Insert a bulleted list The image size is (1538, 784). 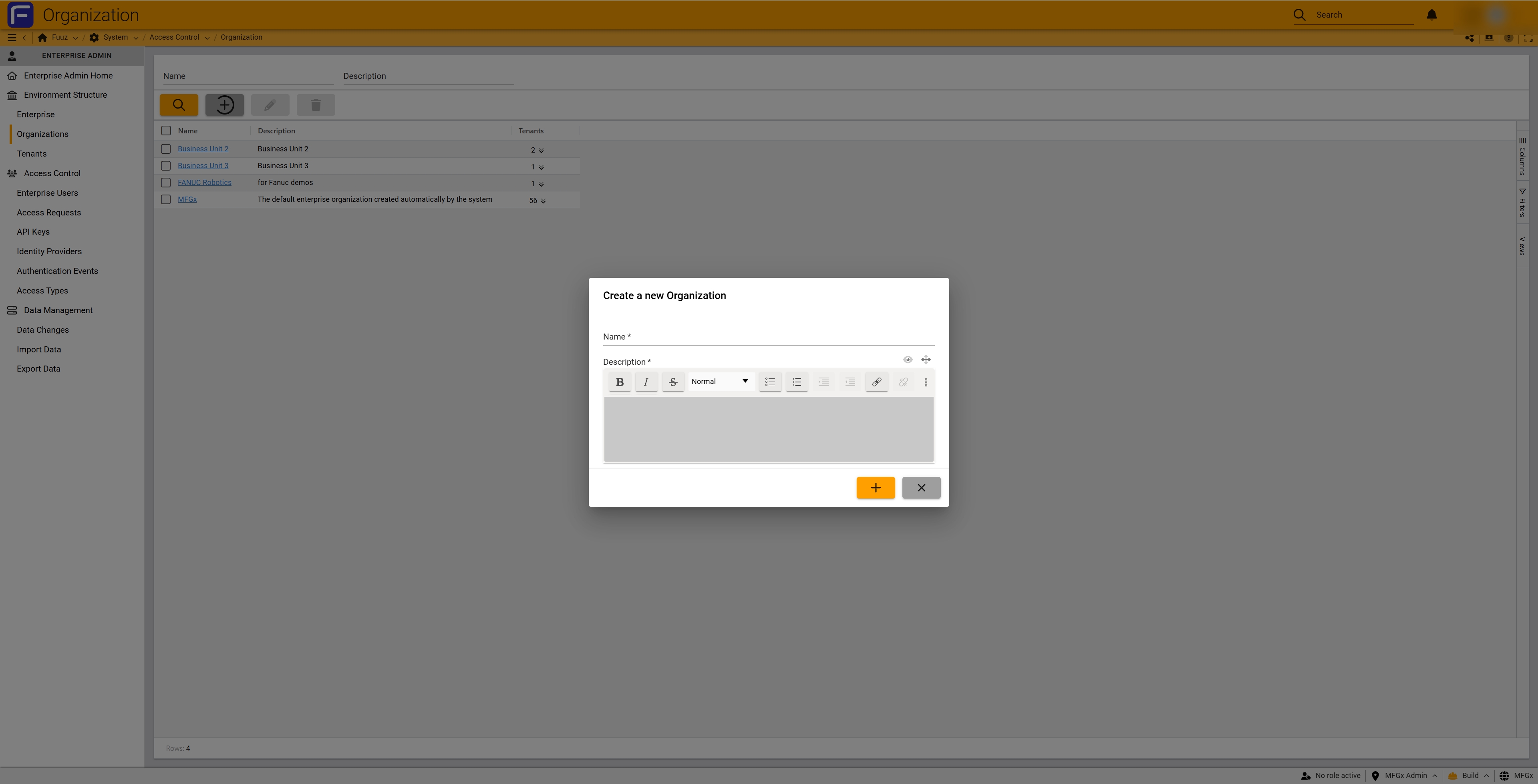770,382
